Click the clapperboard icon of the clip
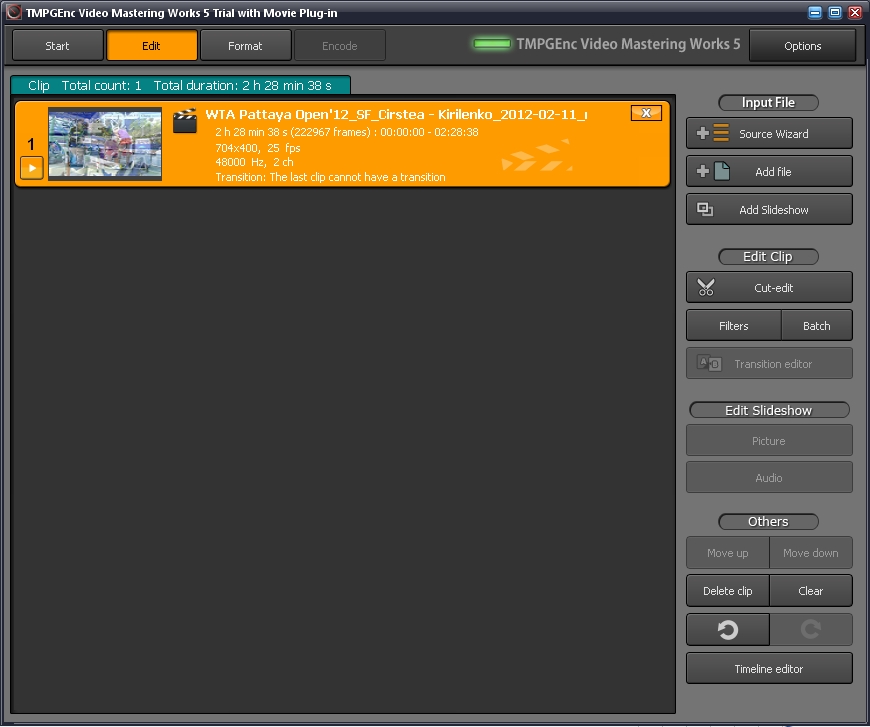The image size is (870, 727). coord(185,121)
